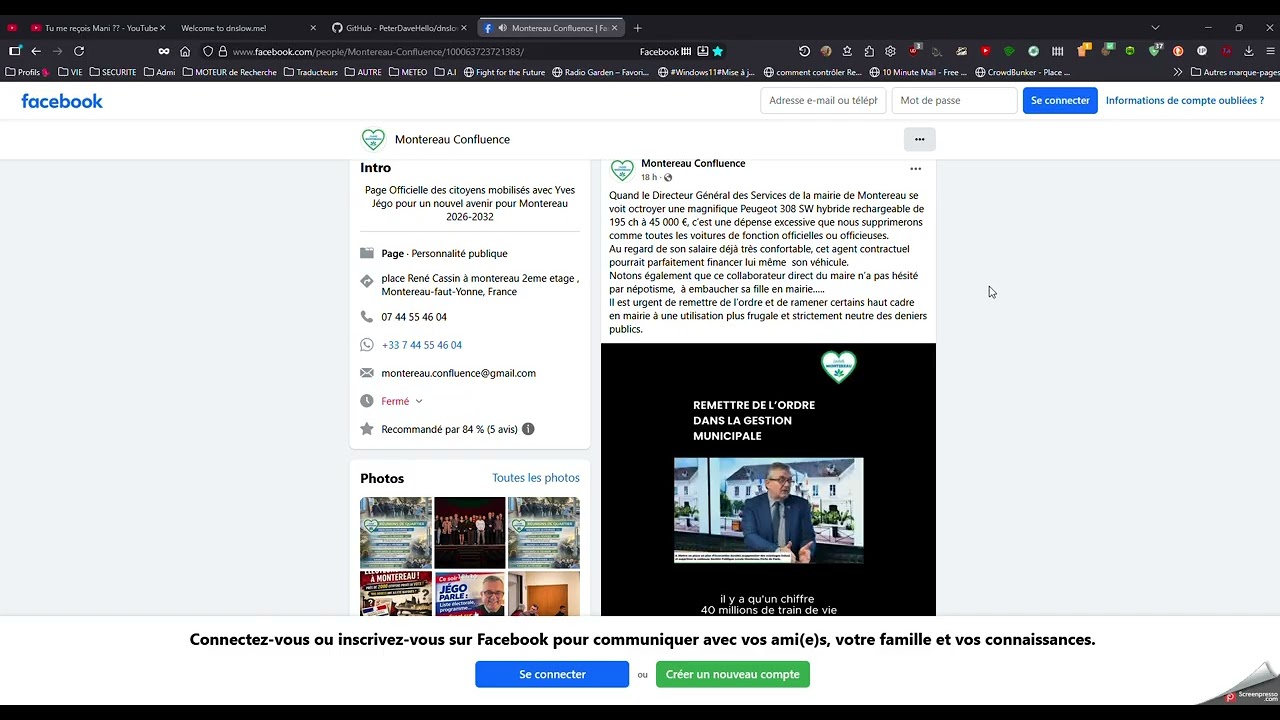Click the Facebook logo

pyautogui.click(x=62, y=101)
